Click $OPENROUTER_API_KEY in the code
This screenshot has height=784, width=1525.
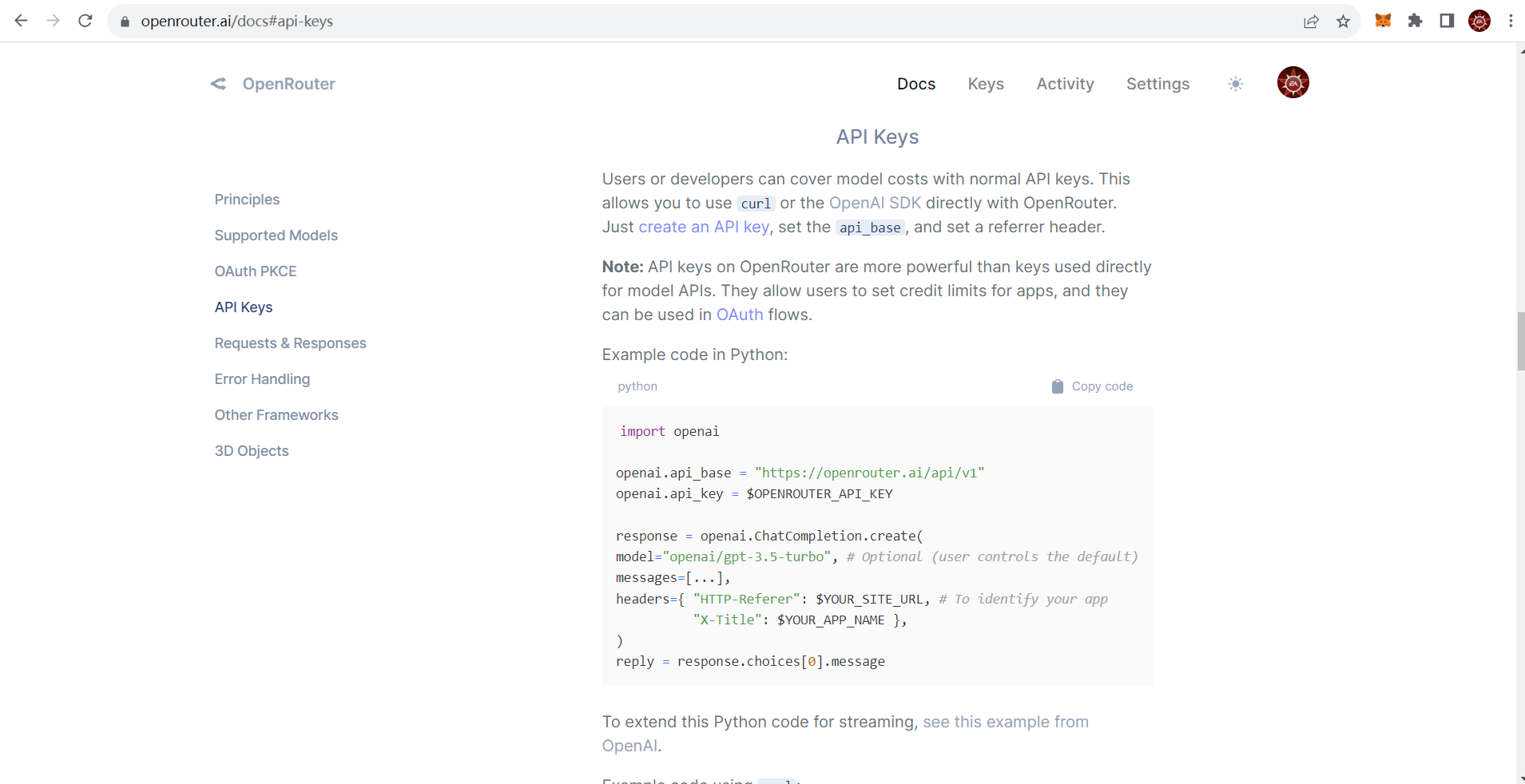coord(820,493)
